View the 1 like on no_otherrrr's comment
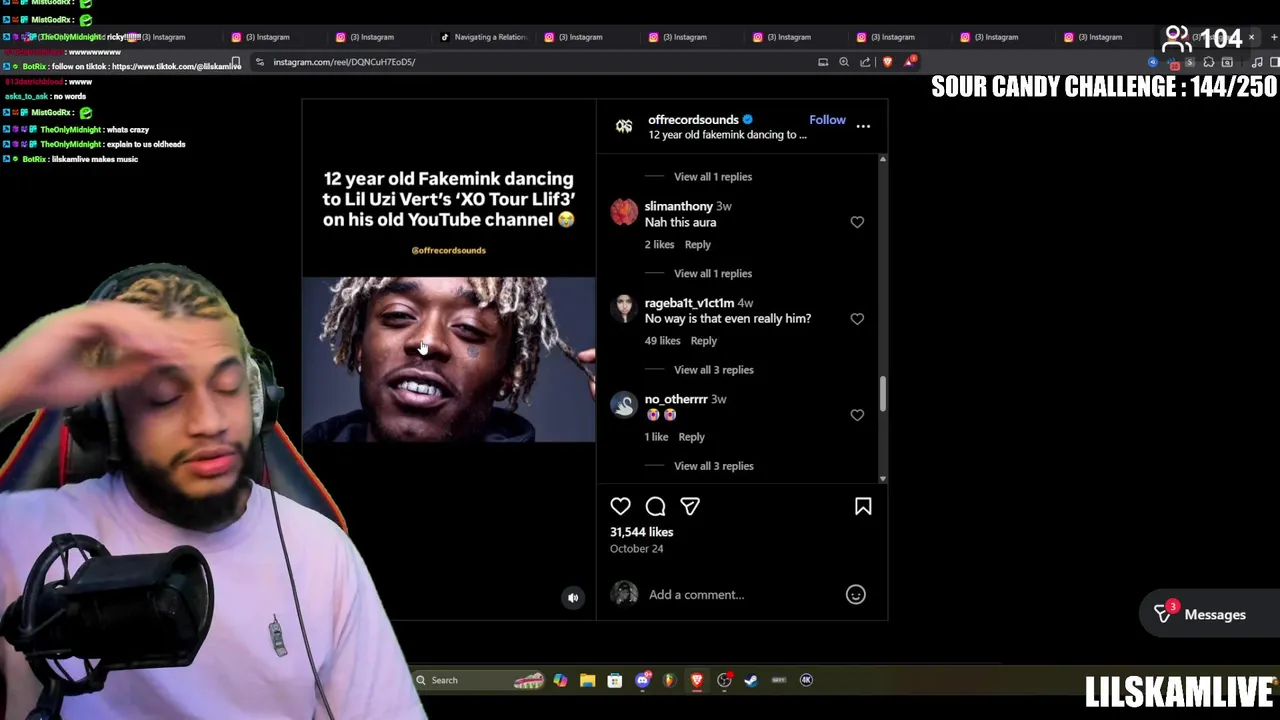 click(656, 437)
